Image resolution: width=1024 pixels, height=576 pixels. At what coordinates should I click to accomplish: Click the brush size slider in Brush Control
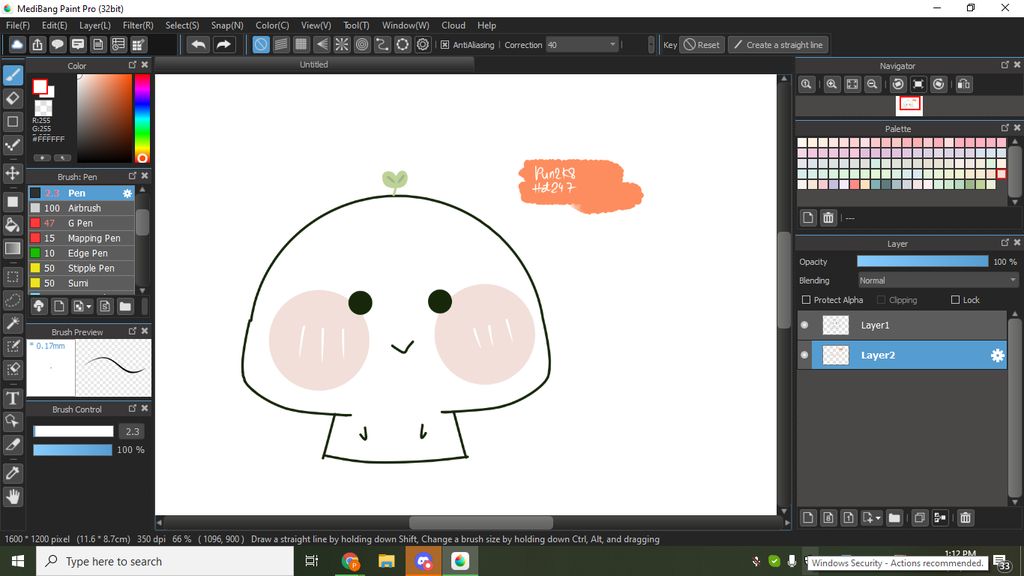73,431
